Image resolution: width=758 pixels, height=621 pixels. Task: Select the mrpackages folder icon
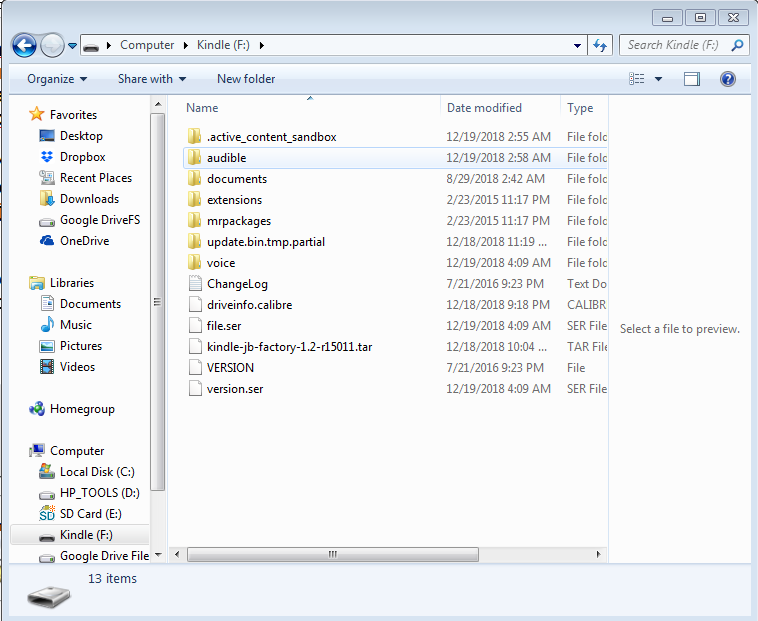pos(194,220)
